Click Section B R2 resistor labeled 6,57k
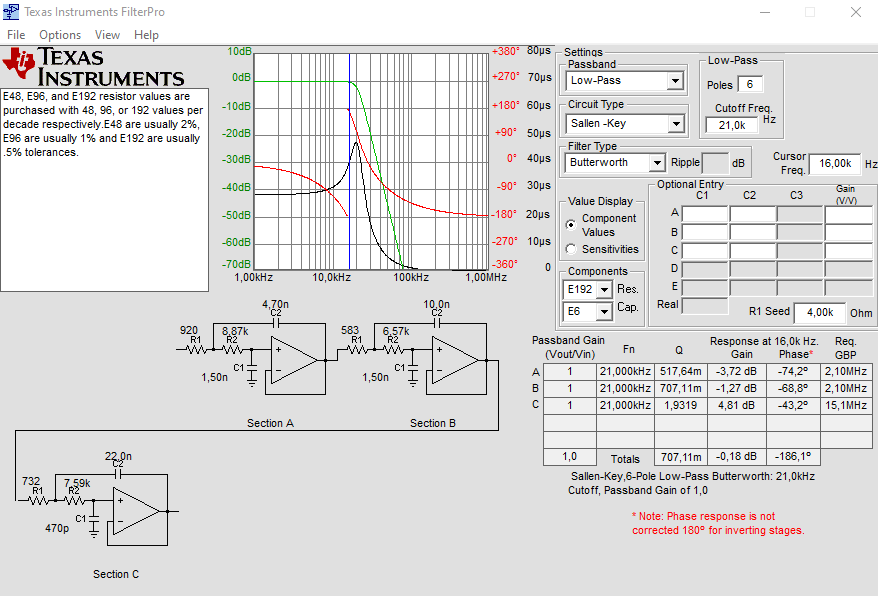 pos(393,350)
